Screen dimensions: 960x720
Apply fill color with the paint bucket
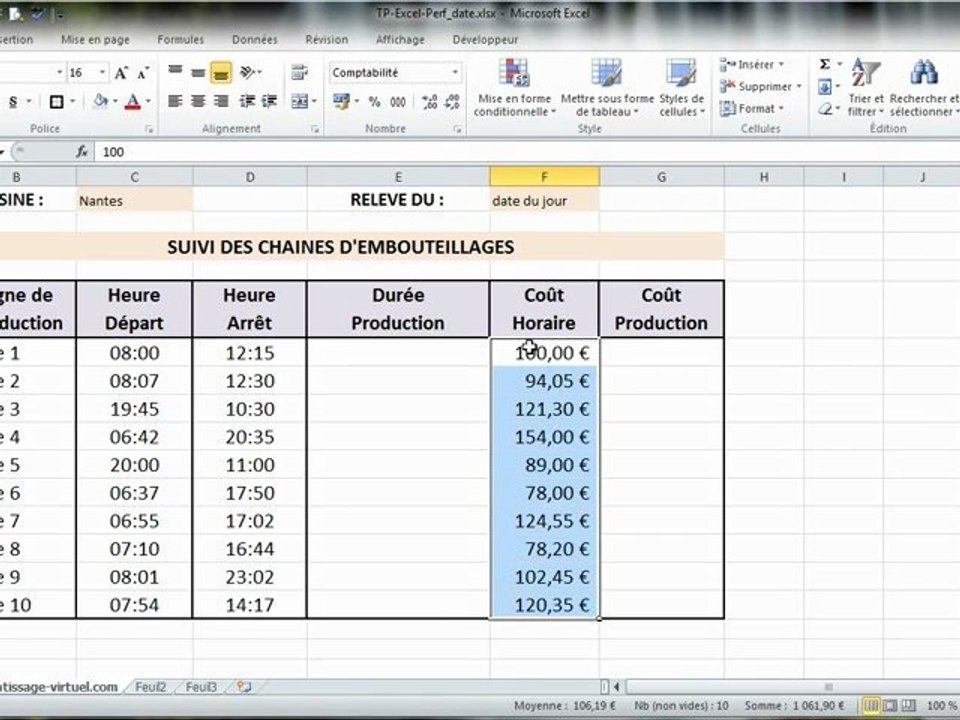100,101
